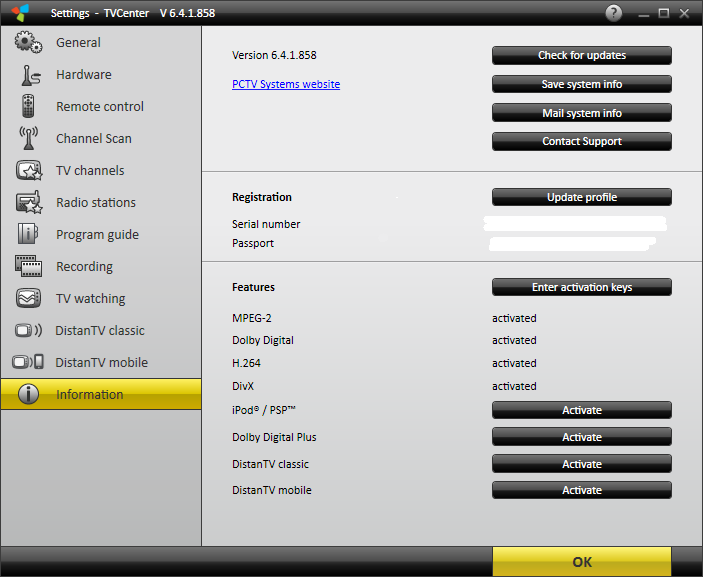This screenshot has height=577, width=703.
Task: Click 'activated' status next to MPEG-2
Action: click(x=514, y=318)
